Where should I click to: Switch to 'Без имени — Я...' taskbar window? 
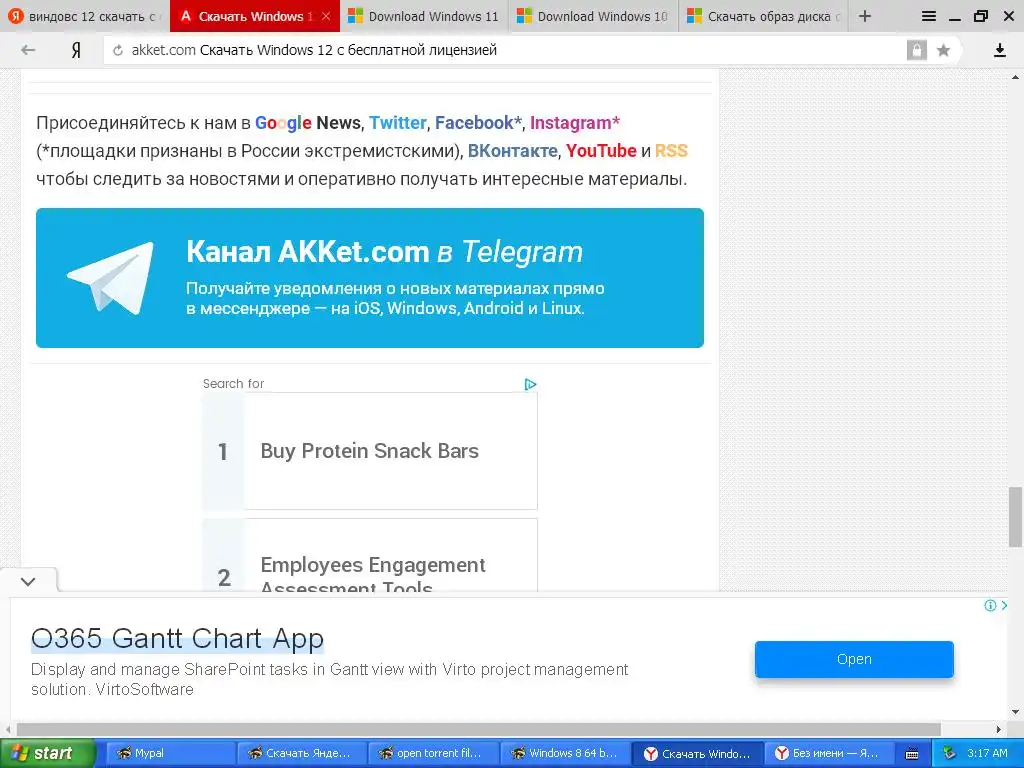coord(829,753)
